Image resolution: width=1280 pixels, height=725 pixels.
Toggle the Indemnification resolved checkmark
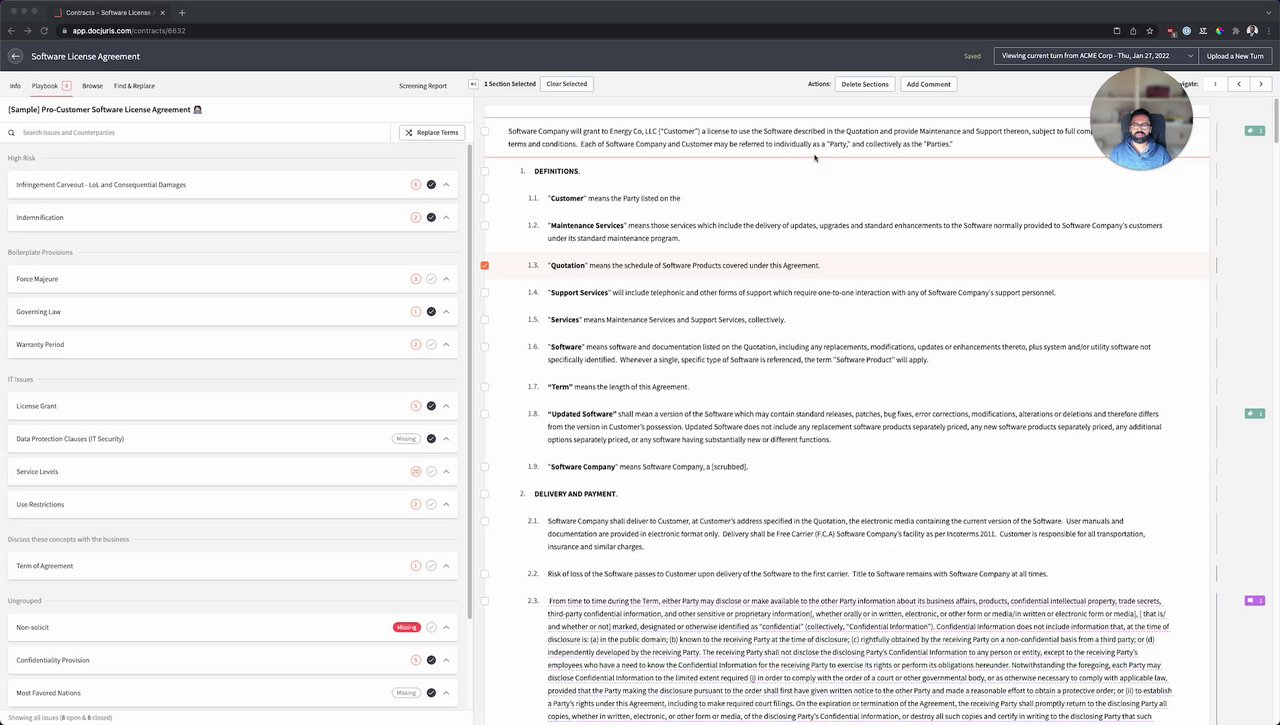coord(431,217)
